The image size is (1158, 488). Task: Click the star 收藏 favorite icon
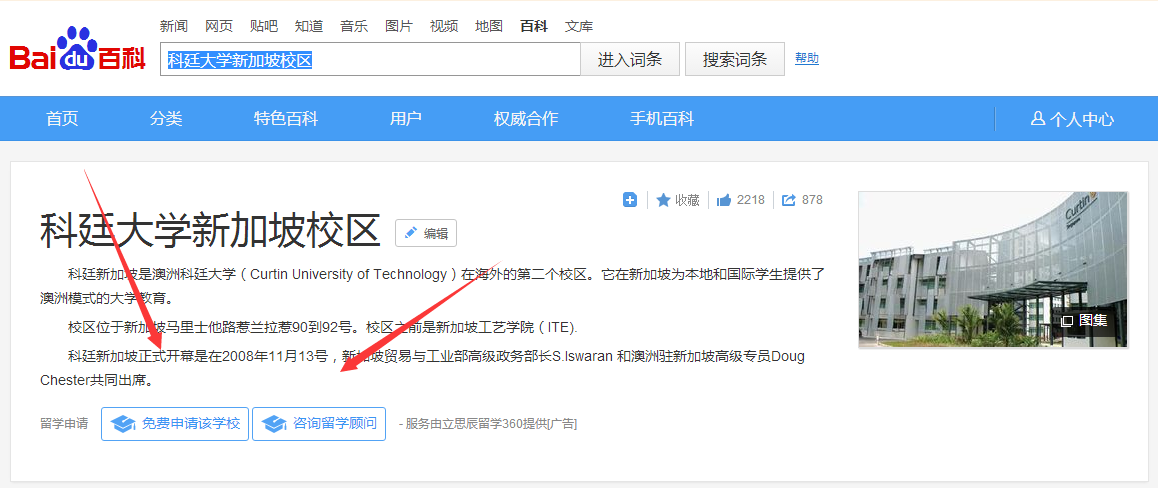tap(663, 199)
